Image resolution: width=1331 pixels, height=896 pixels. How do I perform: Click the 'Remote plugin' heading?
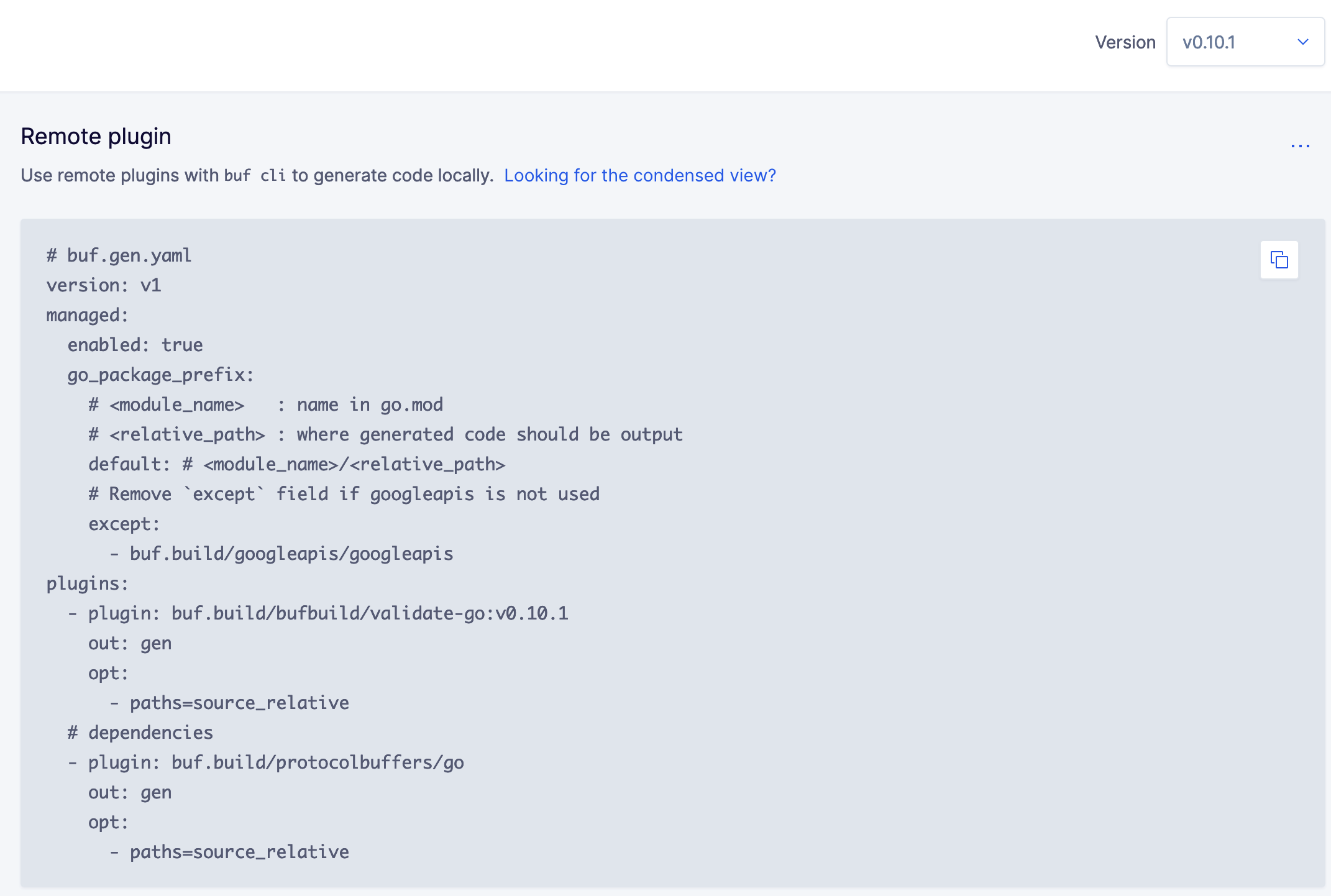pyautogui.click(x=96, y=136)
